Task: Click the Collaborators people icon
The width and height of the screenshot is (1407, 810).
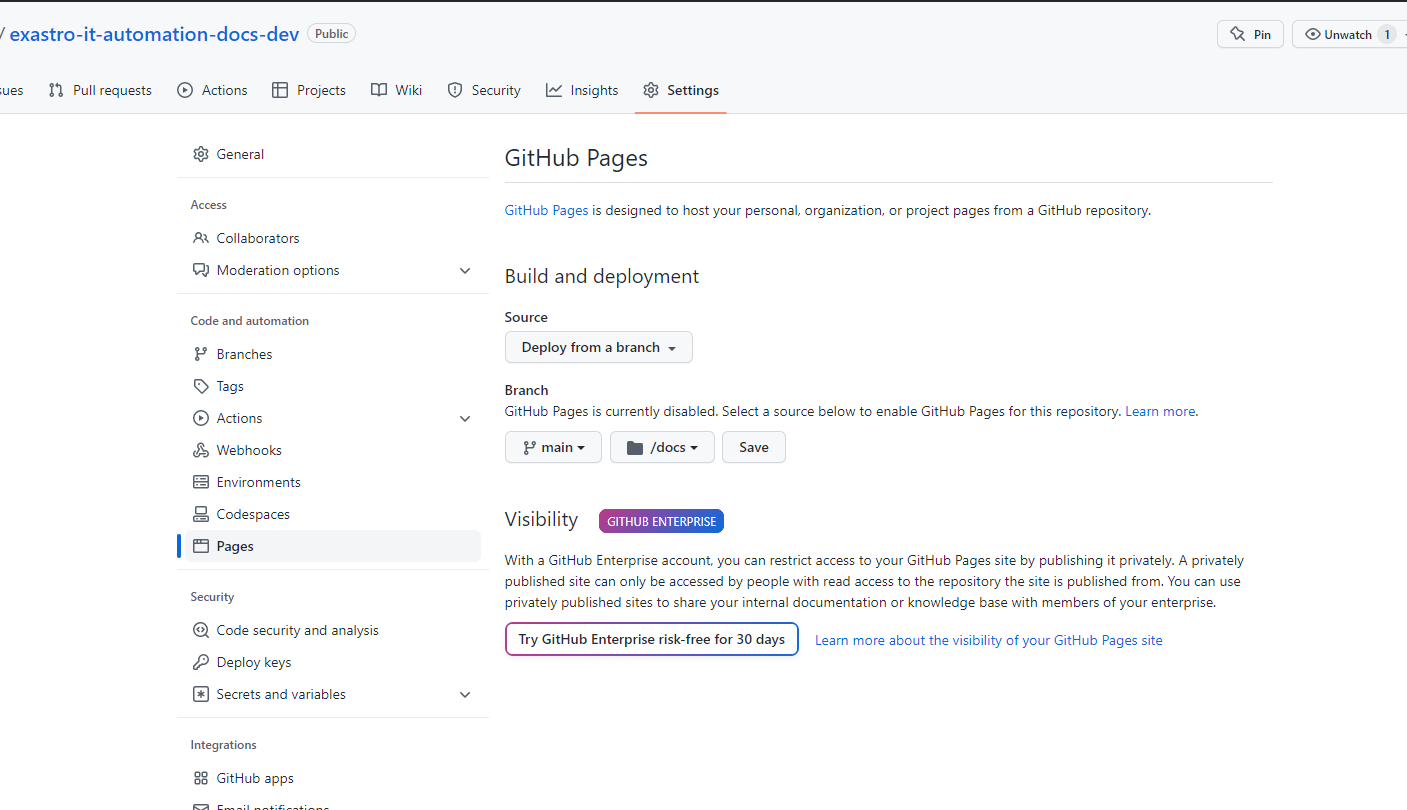Action: pos(201,238)
